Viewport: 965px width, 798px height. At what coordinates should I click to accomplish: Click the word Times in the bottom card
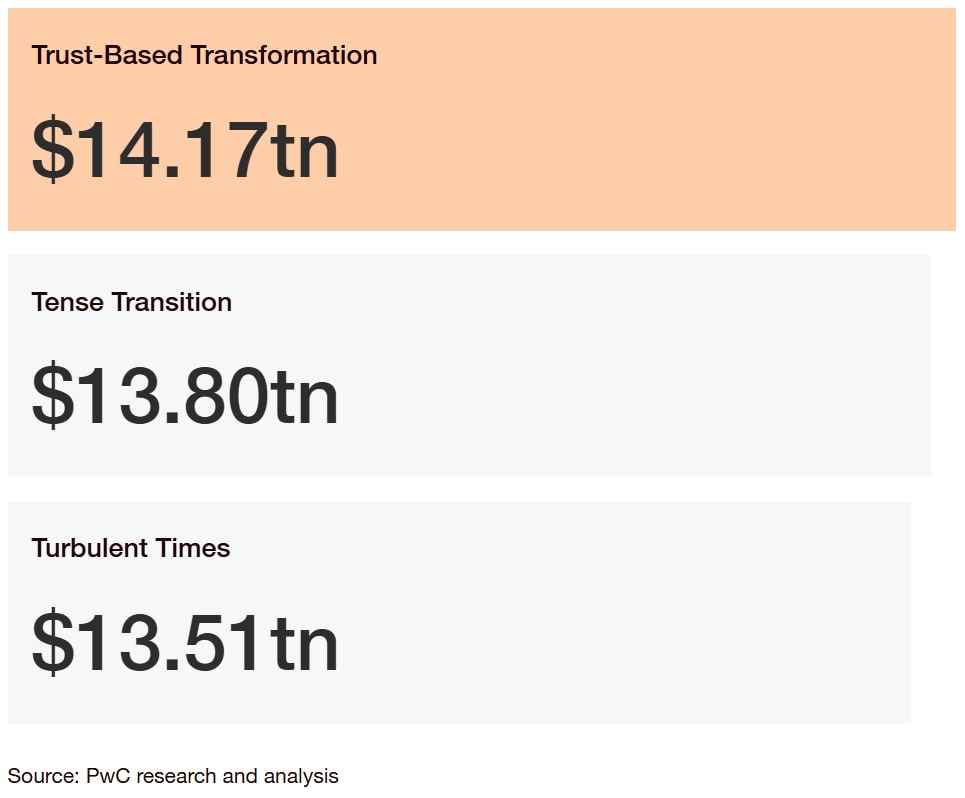tap(193, 548)
